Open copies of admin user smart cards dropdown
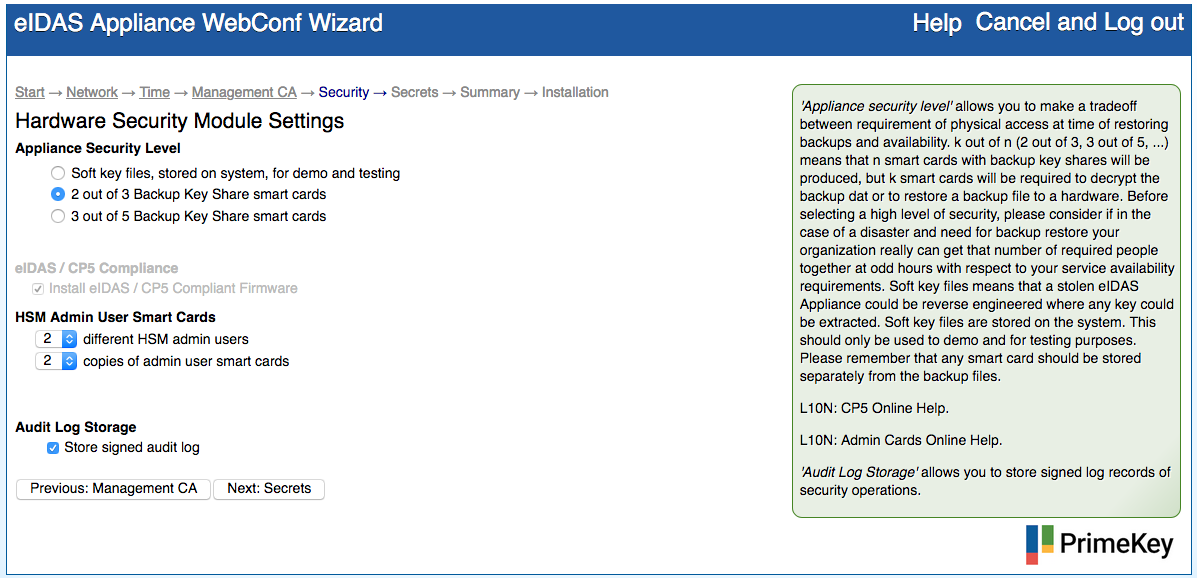 (56, 361)
